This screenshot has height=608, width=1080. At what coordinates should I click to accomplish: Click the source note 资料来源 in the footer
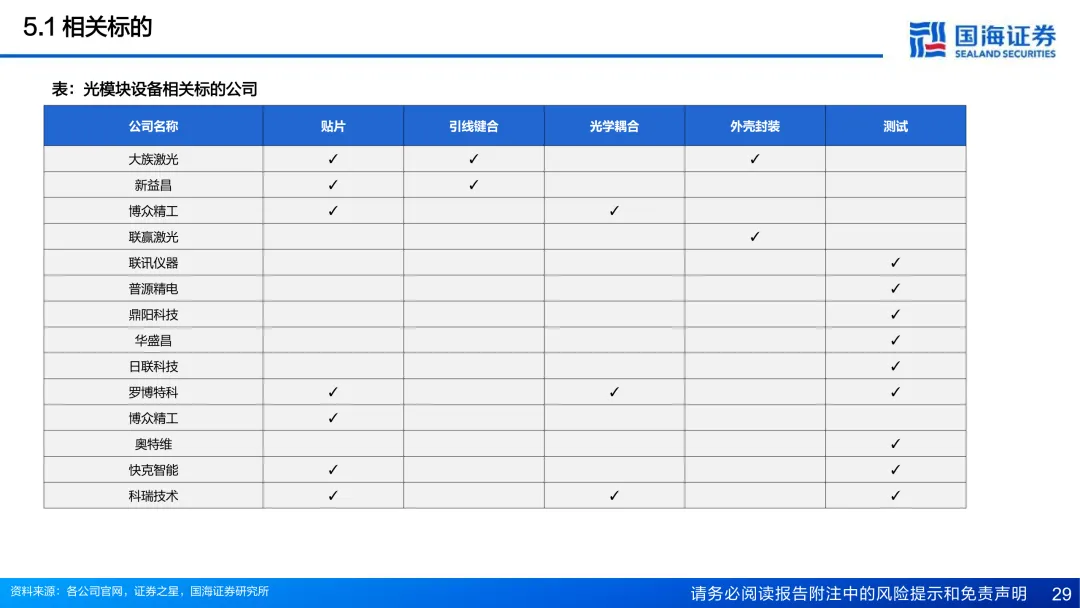pyautogui.click(x=139, y=591)
